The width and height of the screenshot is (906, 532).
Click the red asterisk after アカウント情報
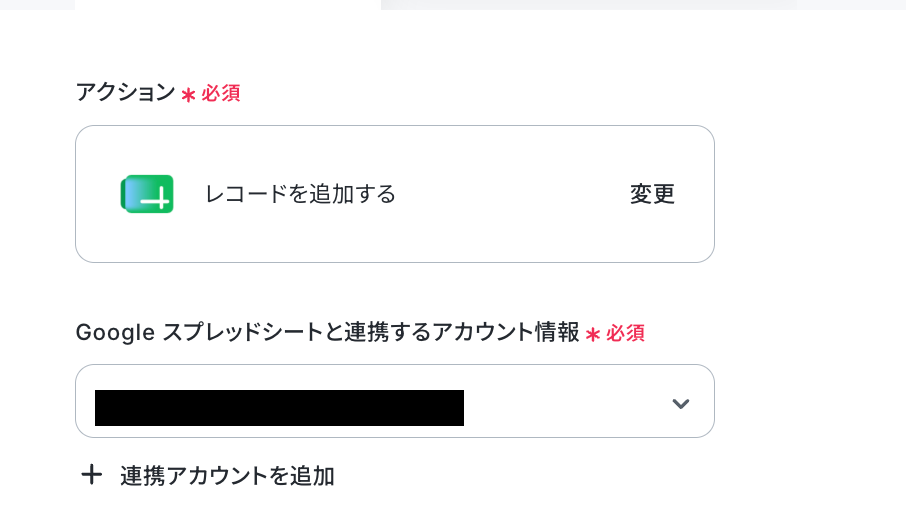point(593,334)
